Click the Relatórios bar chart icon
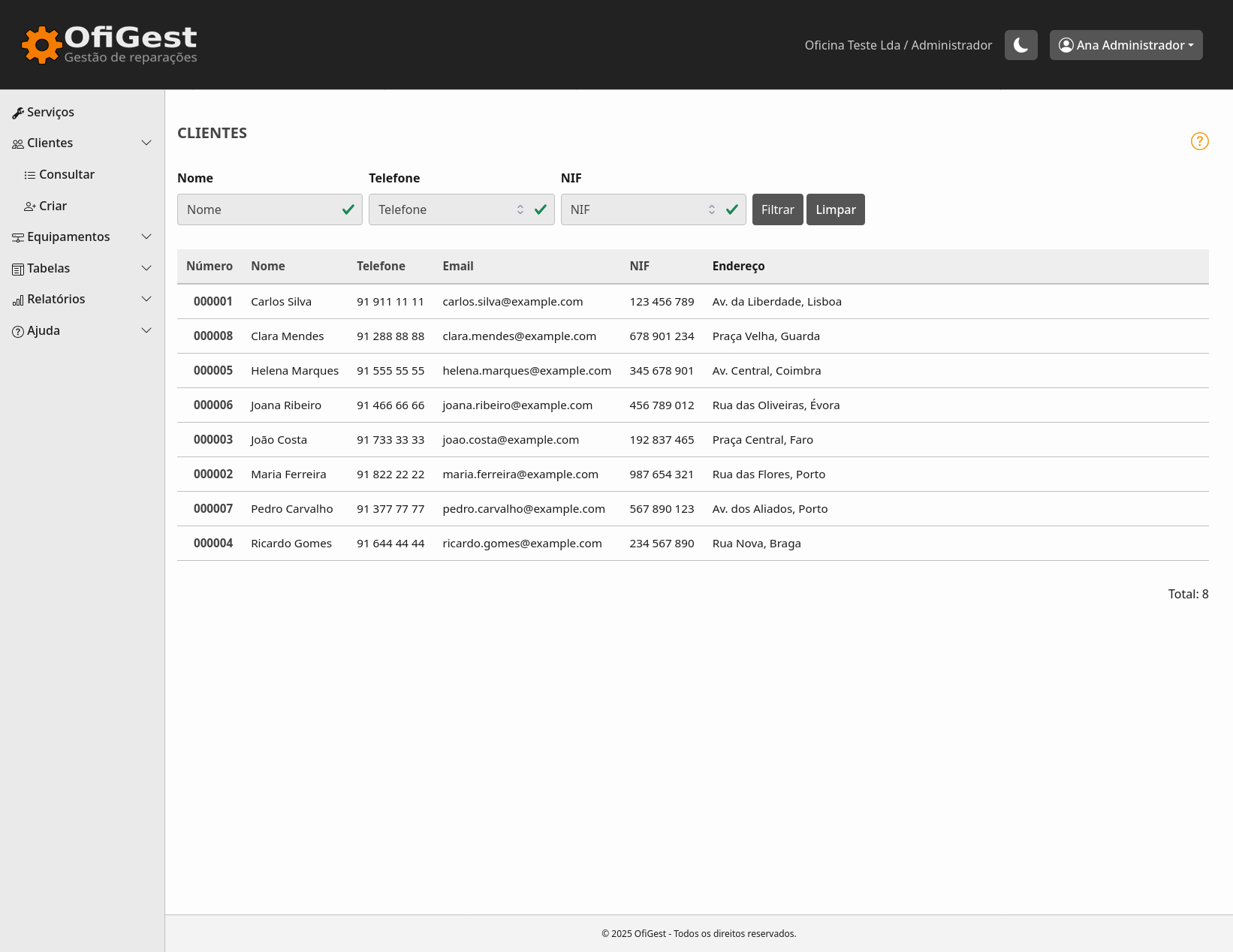This screenshot has width=1233, height=952. coord(18,300)
